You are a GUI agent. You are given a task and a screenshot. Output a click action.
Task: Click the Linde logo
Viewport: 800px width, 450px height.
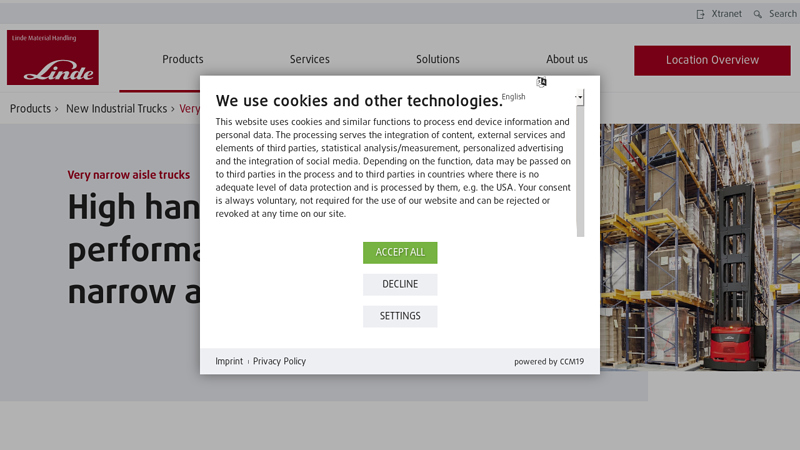(x=53, y=58)
